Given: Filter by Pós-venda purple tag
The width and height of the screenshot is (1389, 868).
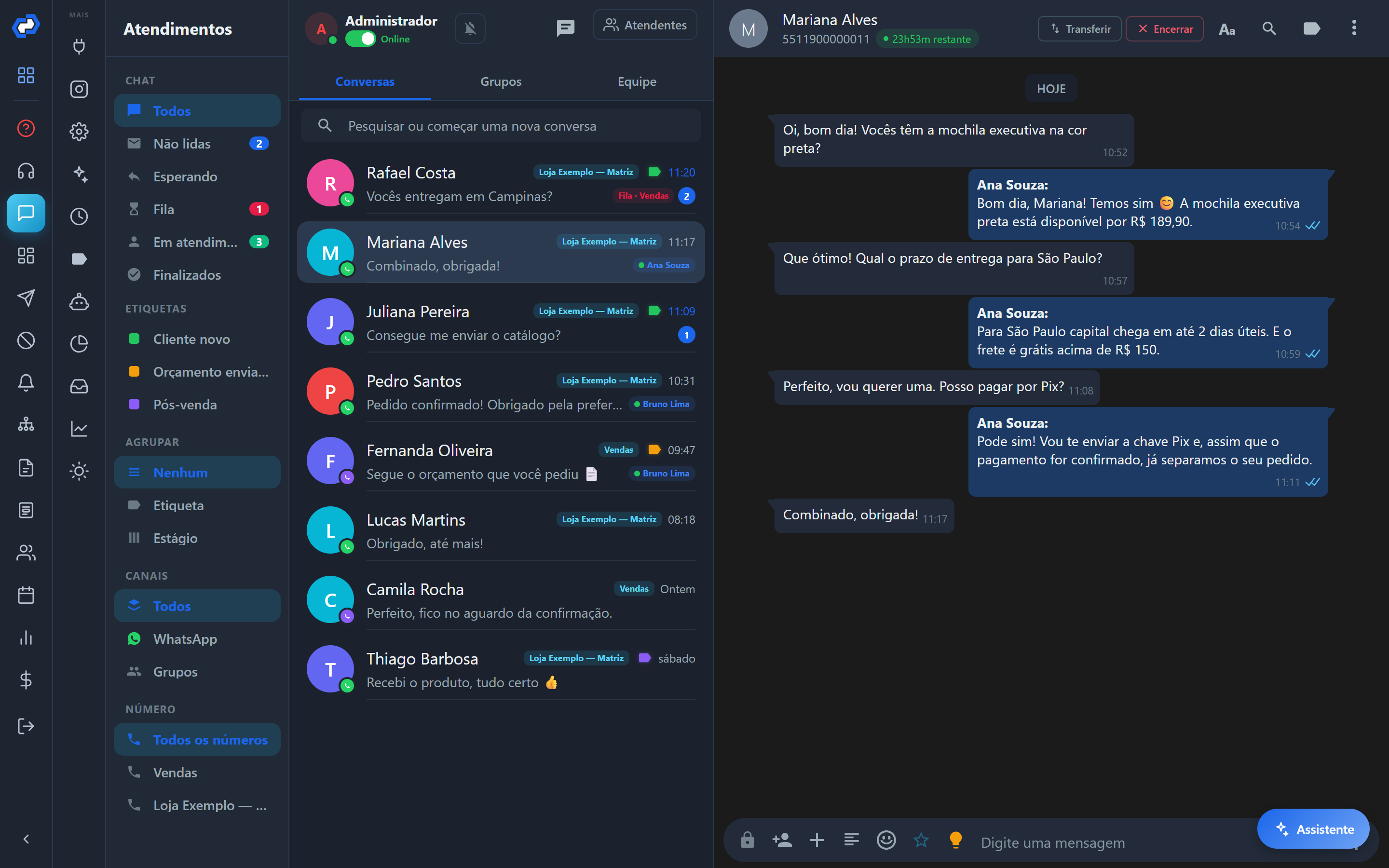Looking at the screenshot, I should coord(197,404).
